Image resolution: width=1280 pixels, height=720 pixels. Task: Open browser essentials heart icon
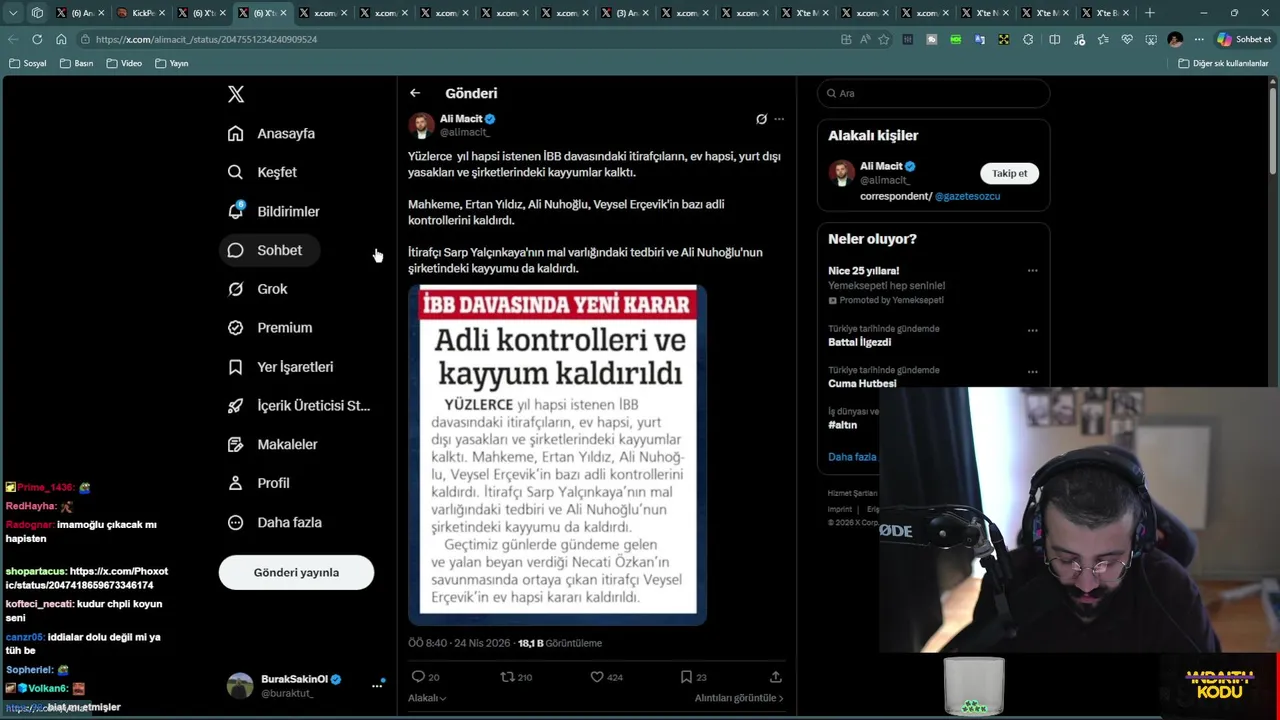[1127, 39]
